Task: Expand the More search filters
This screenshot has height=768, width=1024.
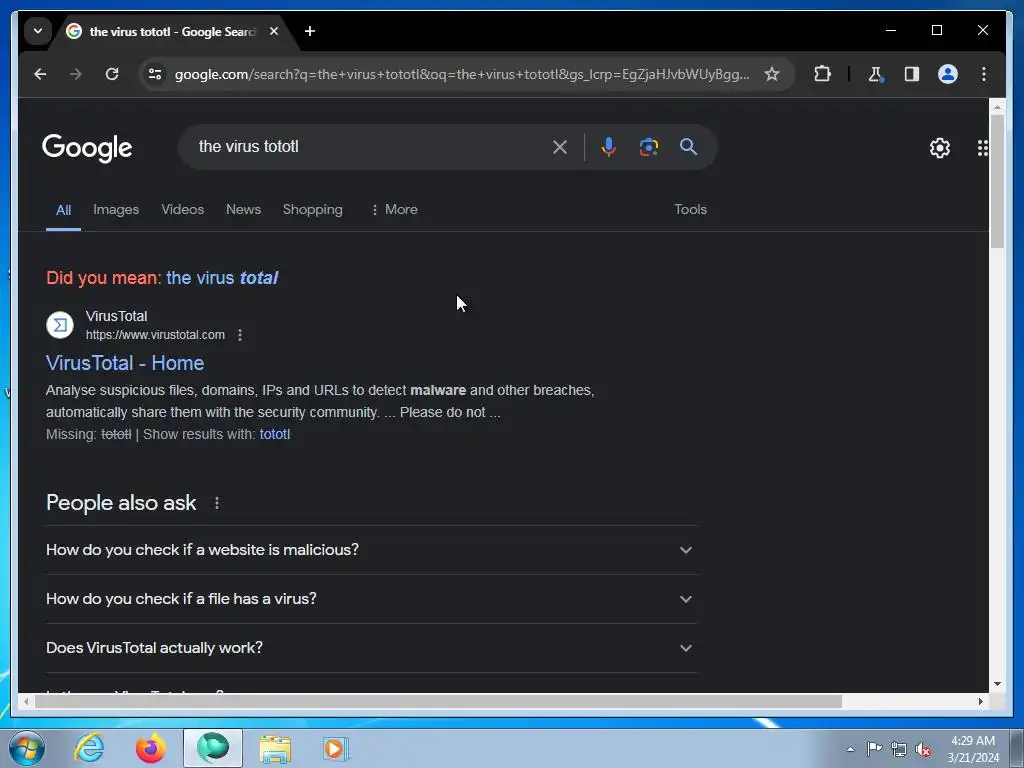Action: [x=394, y=210]
